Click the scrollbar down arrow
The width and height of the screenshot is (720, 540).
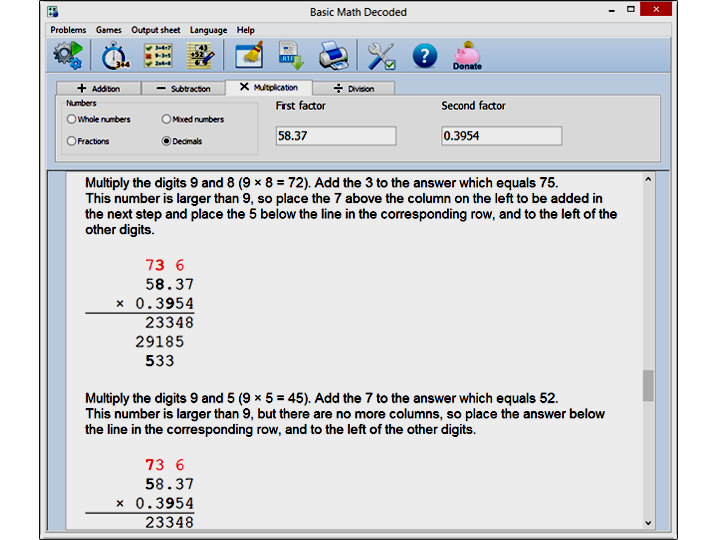pos(648,523)
